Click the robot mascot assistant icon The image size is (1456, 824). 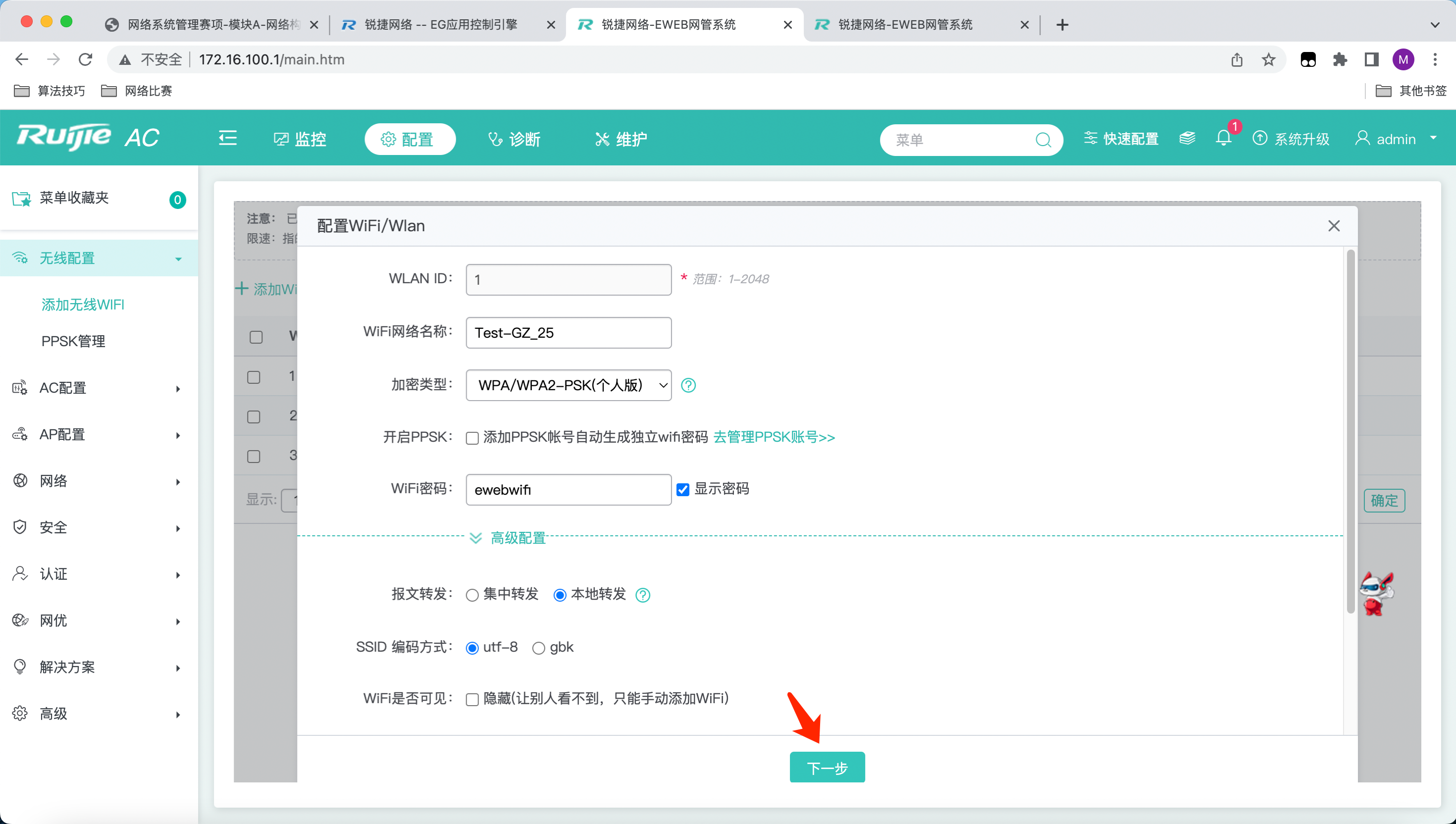[x=1376, y=594]
